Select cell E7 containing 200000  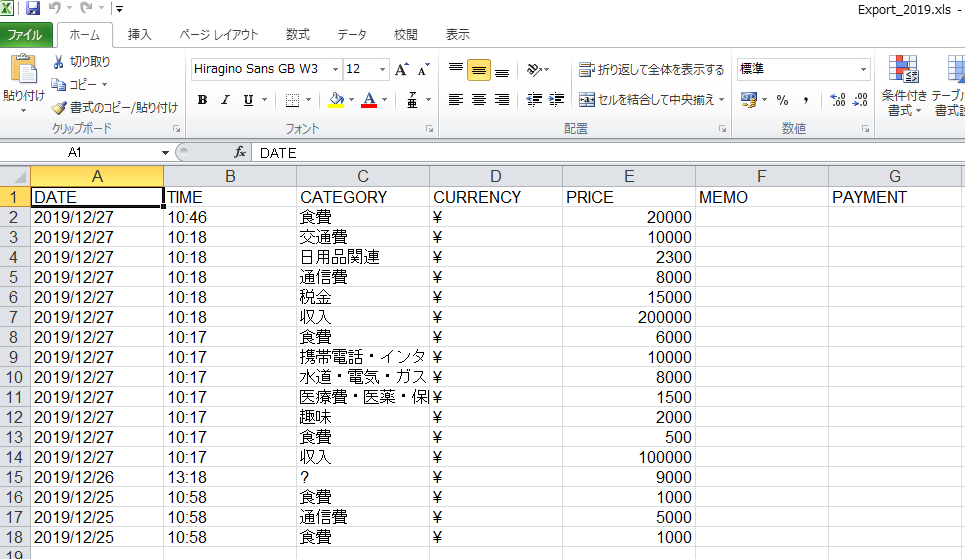pos(628,317)
